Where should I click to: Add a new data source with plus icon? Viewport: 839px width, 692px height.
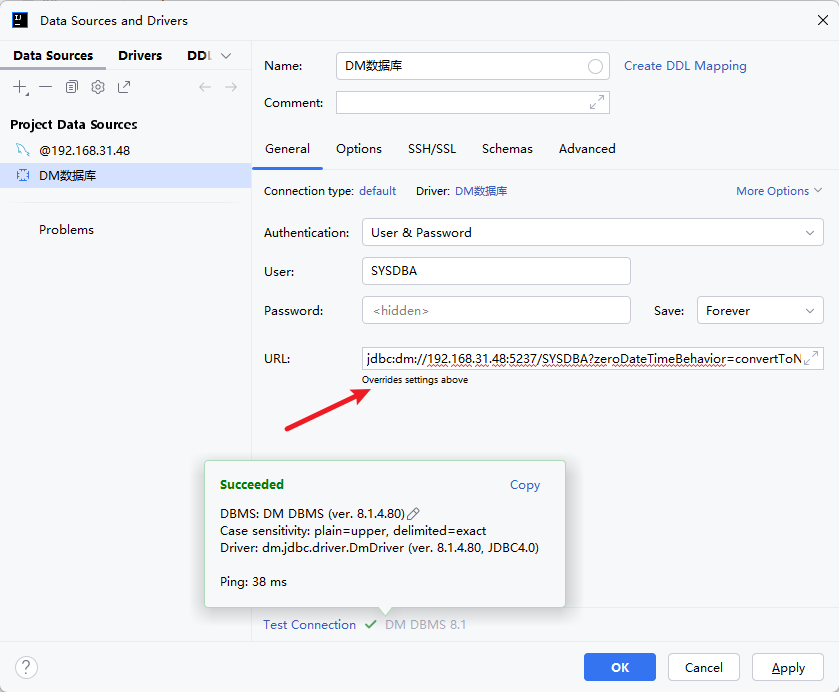(20, 87)
